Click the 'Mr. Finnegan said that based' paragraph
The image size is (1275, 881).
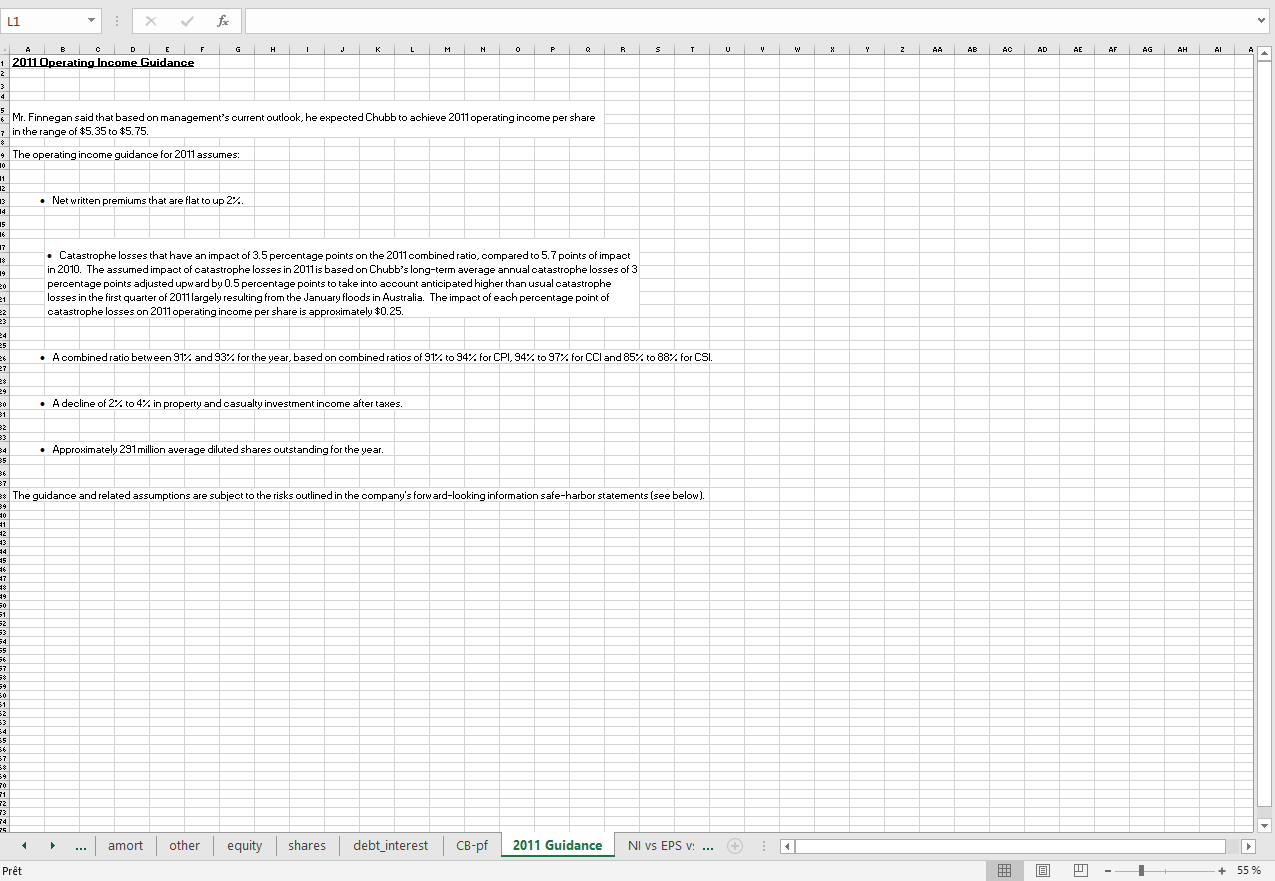coord(304,124)
